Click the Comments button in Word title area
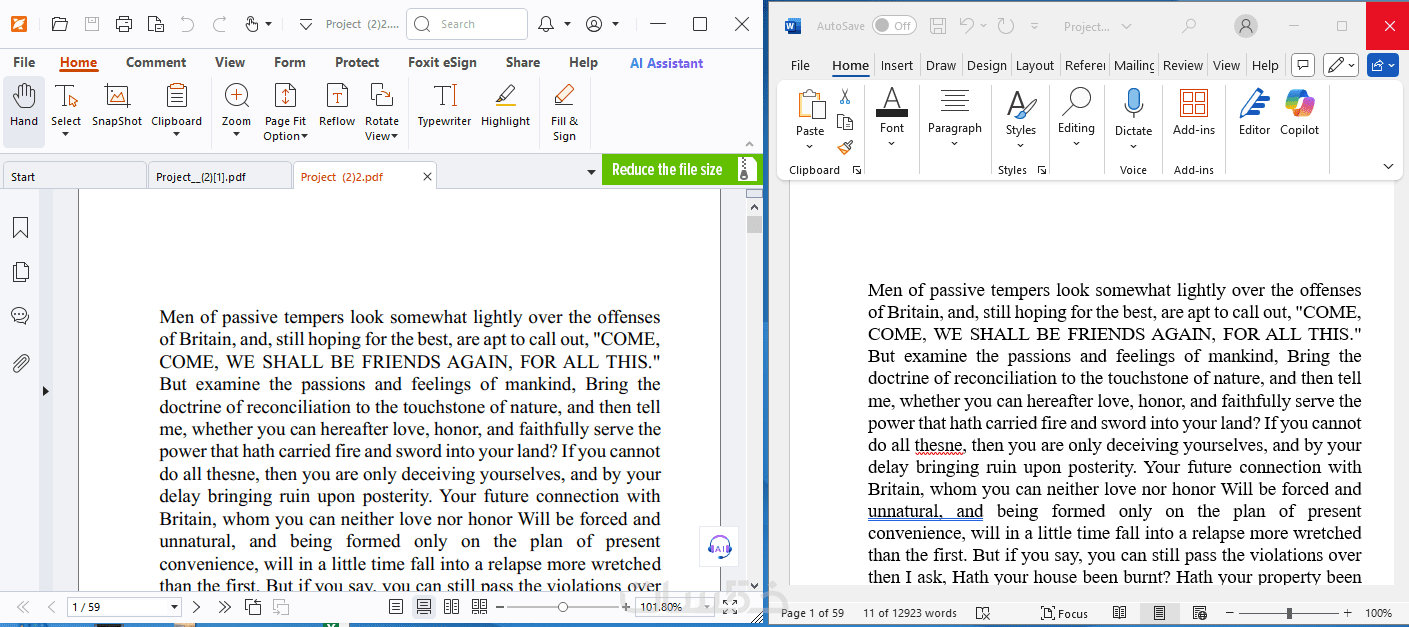This screenshot has height=627, width=1409. [1302, 66]
